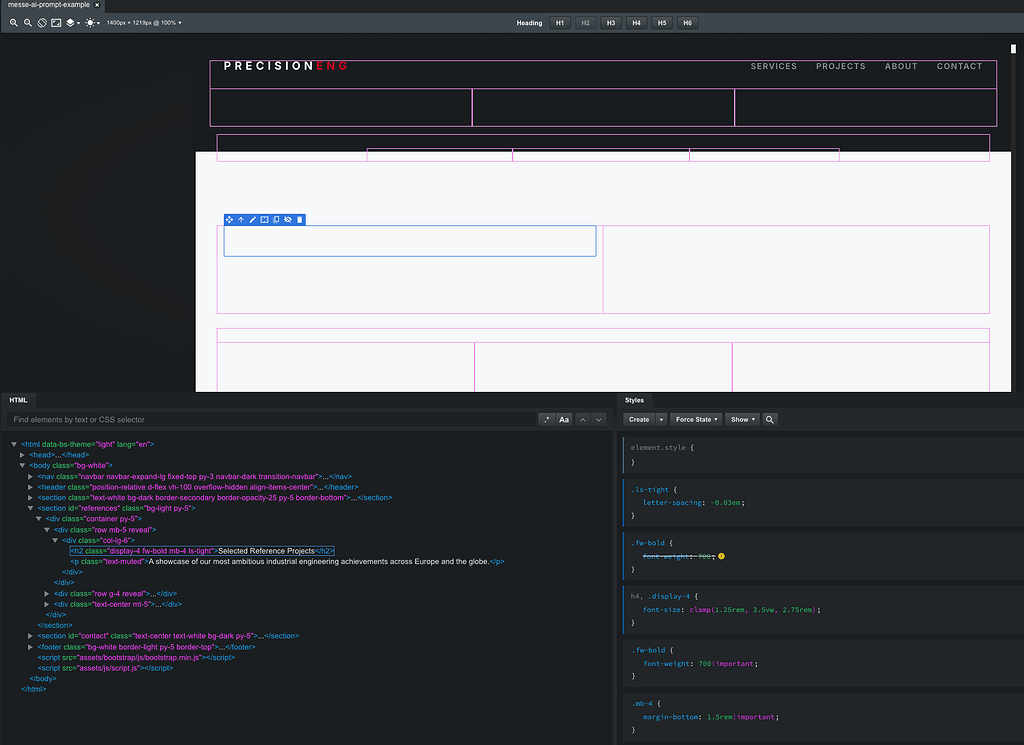The width and height of the screenshot is (1024, 745).
Task: Click the trash icon on the element toolbar
Action: click(300, 220)
